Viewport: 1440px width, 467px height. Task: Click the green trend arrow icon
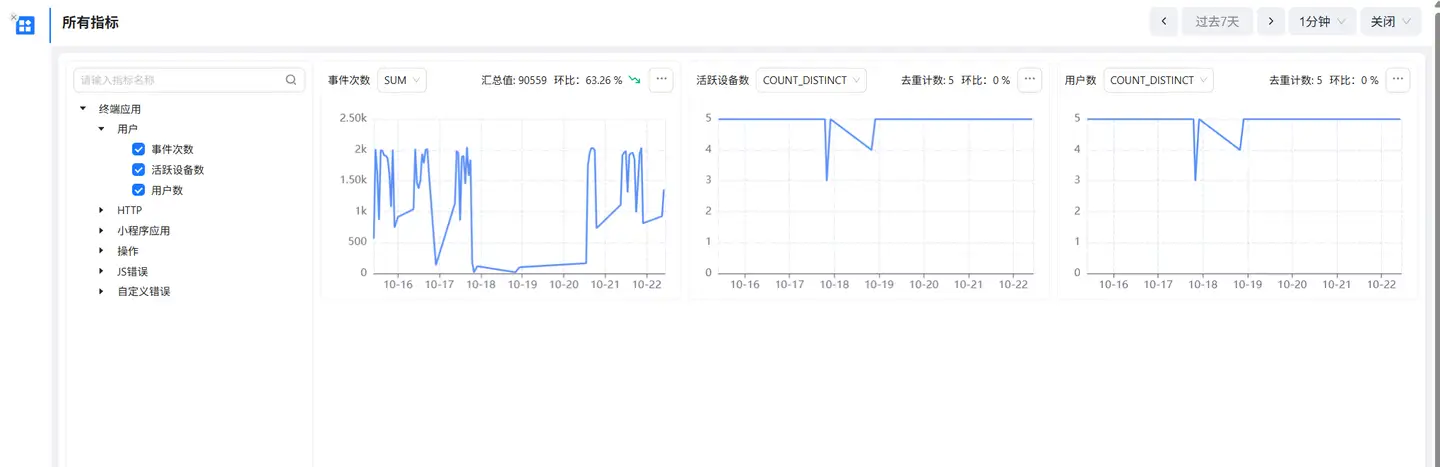click(634, 80)
